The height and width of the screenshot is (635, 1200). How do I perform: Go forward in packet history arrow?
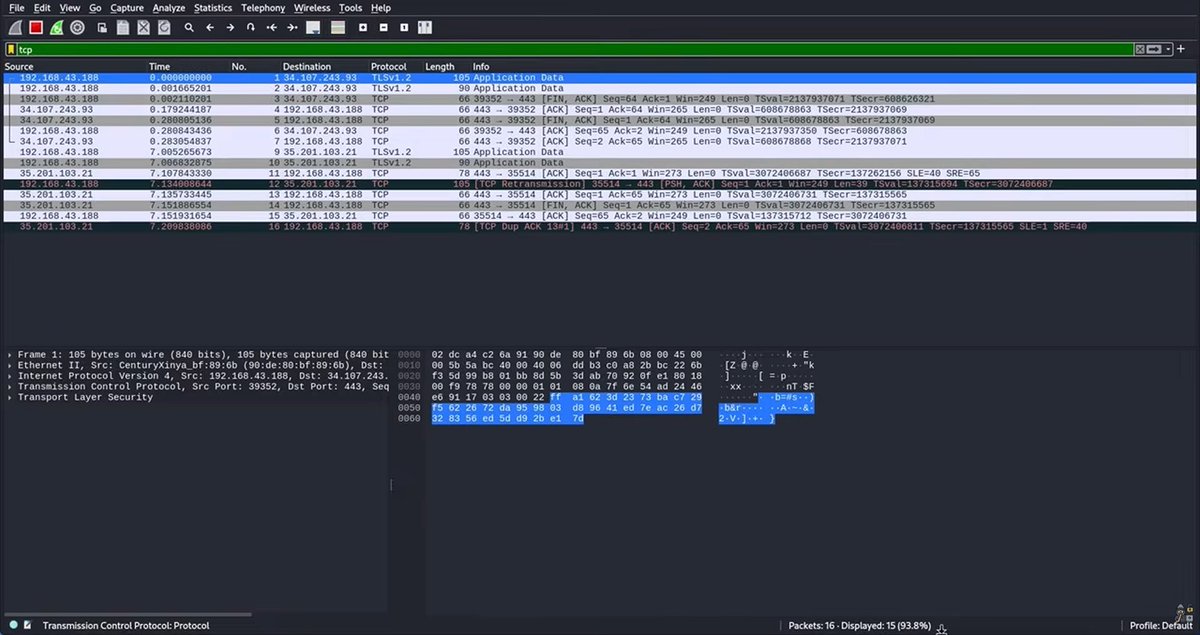[230, 27]
